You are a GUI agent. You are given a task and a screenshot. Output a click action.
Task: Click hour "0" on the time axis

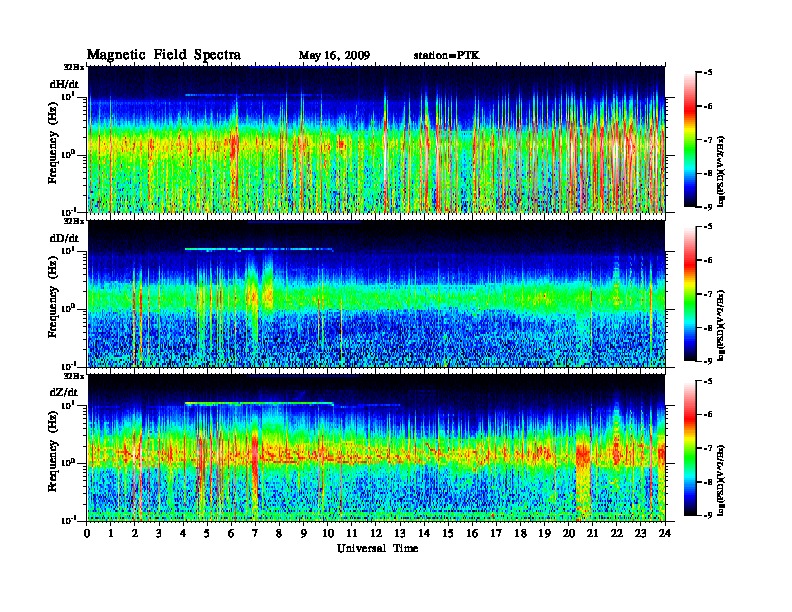[x=87, y=533]
